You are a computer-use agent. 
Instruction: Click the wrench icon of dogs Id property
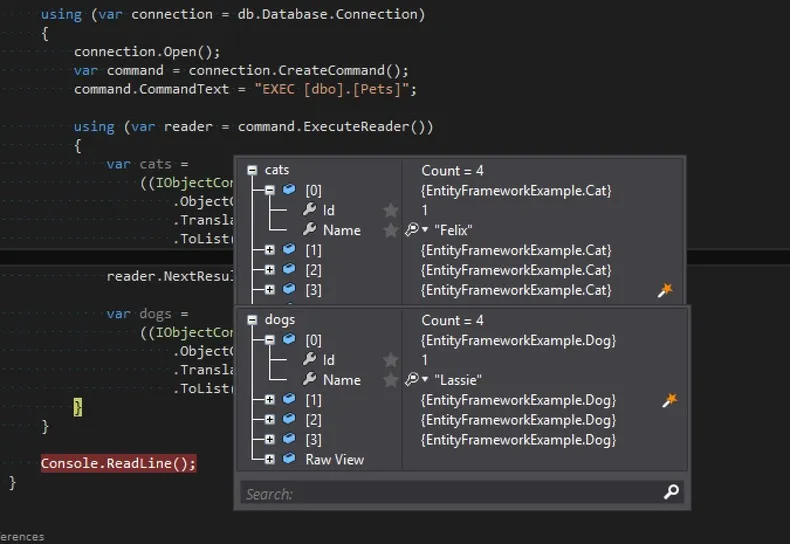click(309, 359)
